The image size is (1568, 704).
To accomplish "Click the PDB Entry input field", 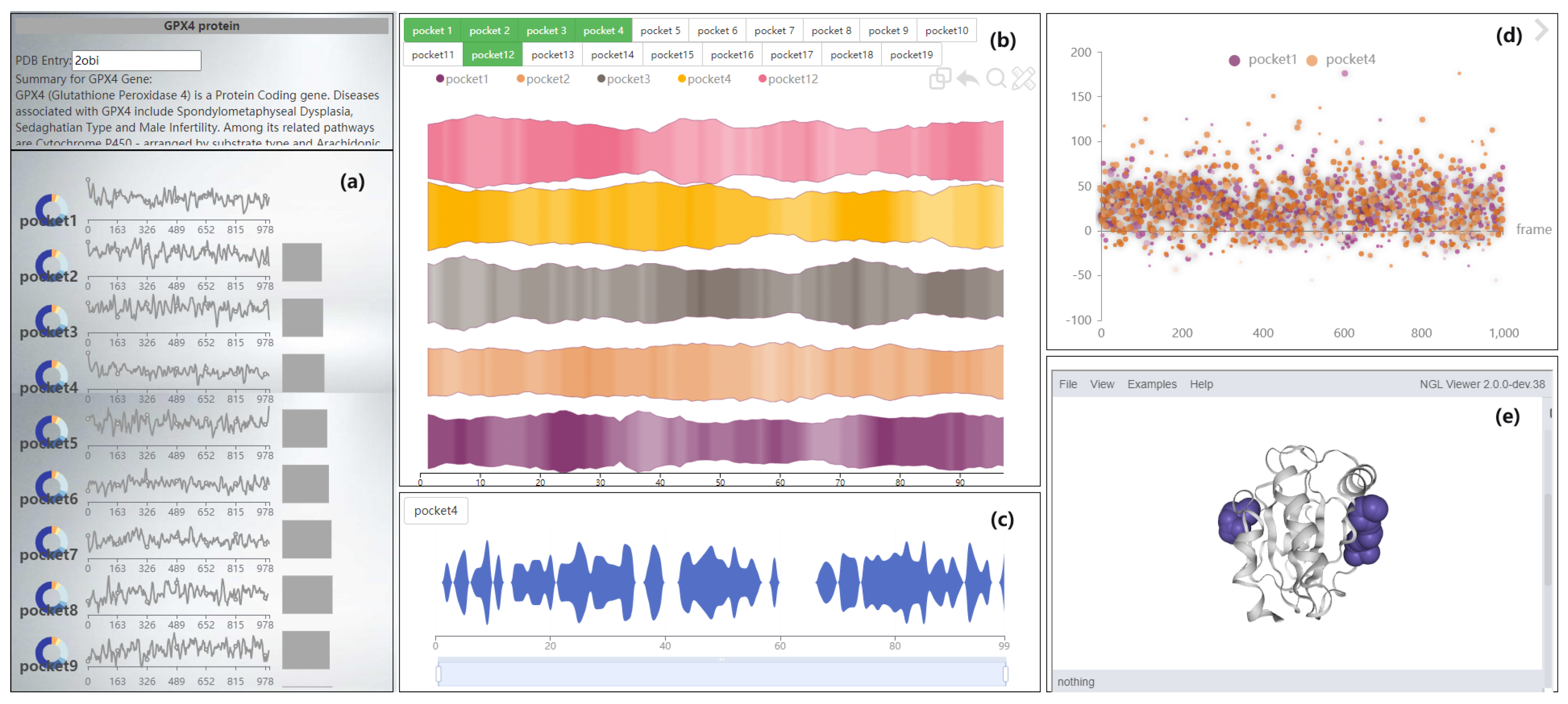I will coord(136,60).
